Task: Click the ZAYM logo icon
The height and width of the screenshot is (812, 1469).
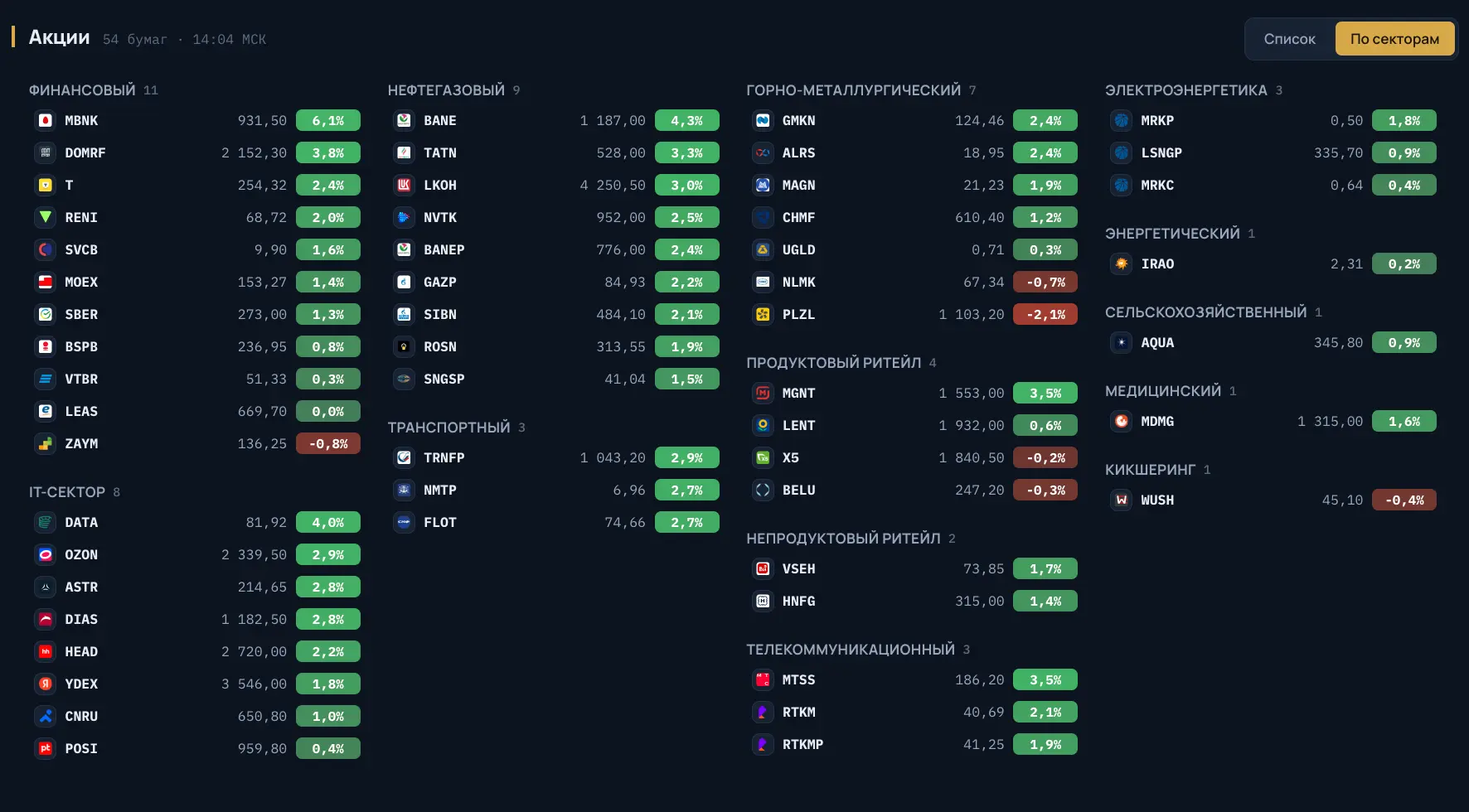Action: (46, 444)
